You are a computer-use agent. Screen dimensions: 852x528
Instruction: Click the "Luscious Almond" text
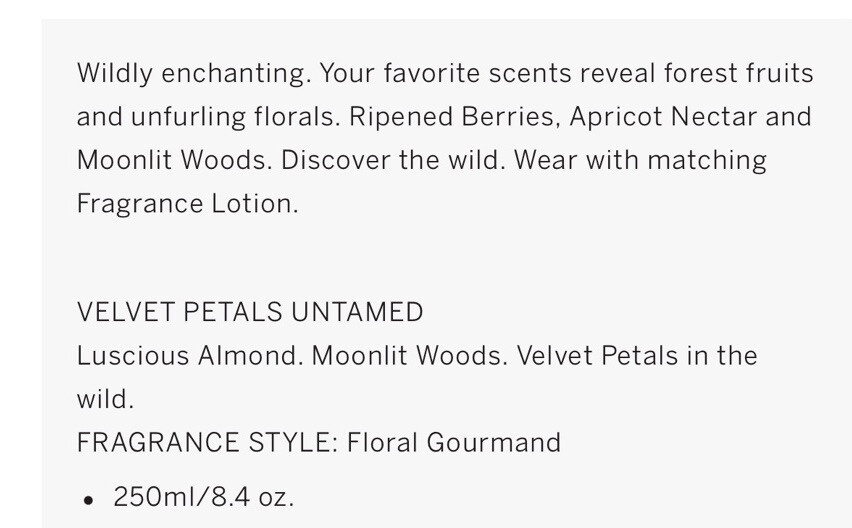pos(189,356)
